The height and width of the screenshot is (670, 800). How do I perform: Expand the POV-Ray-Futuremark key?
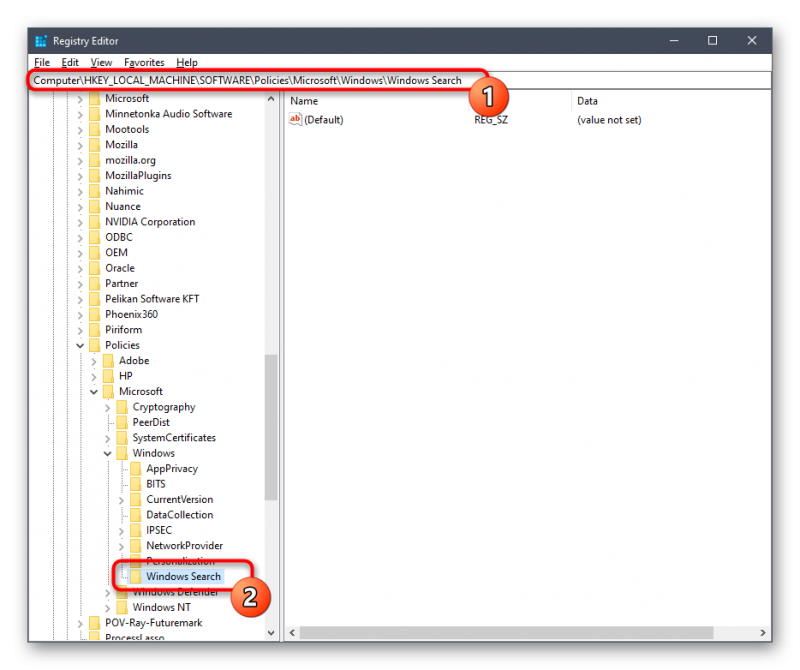pos(80,623)
